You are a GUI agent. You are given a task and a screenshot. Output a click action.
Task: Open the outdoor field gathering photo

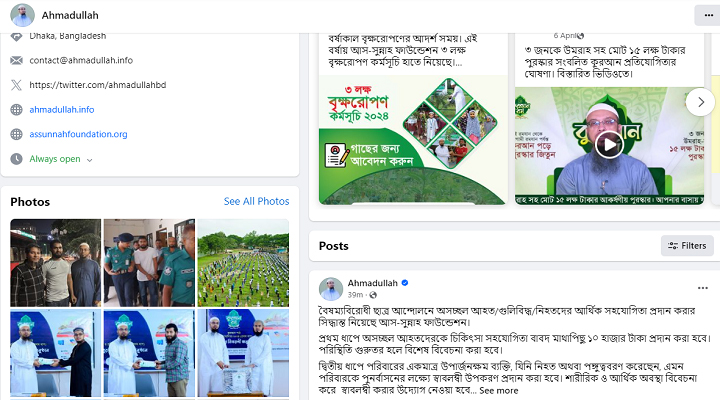[x=243, y=263]
